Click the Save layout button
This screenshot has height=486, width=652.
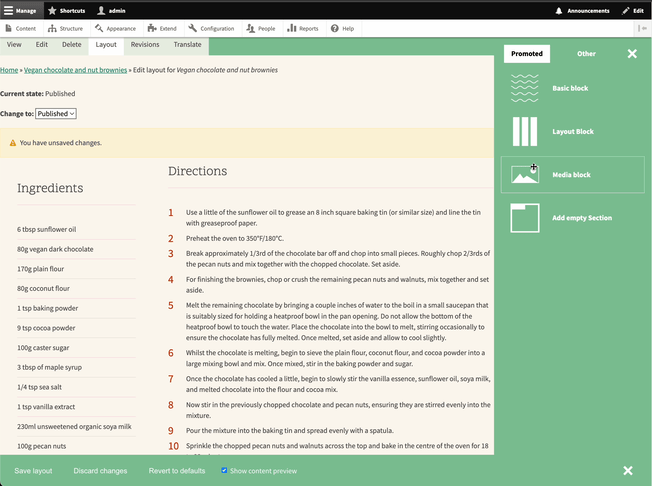(x=33, y=470)
